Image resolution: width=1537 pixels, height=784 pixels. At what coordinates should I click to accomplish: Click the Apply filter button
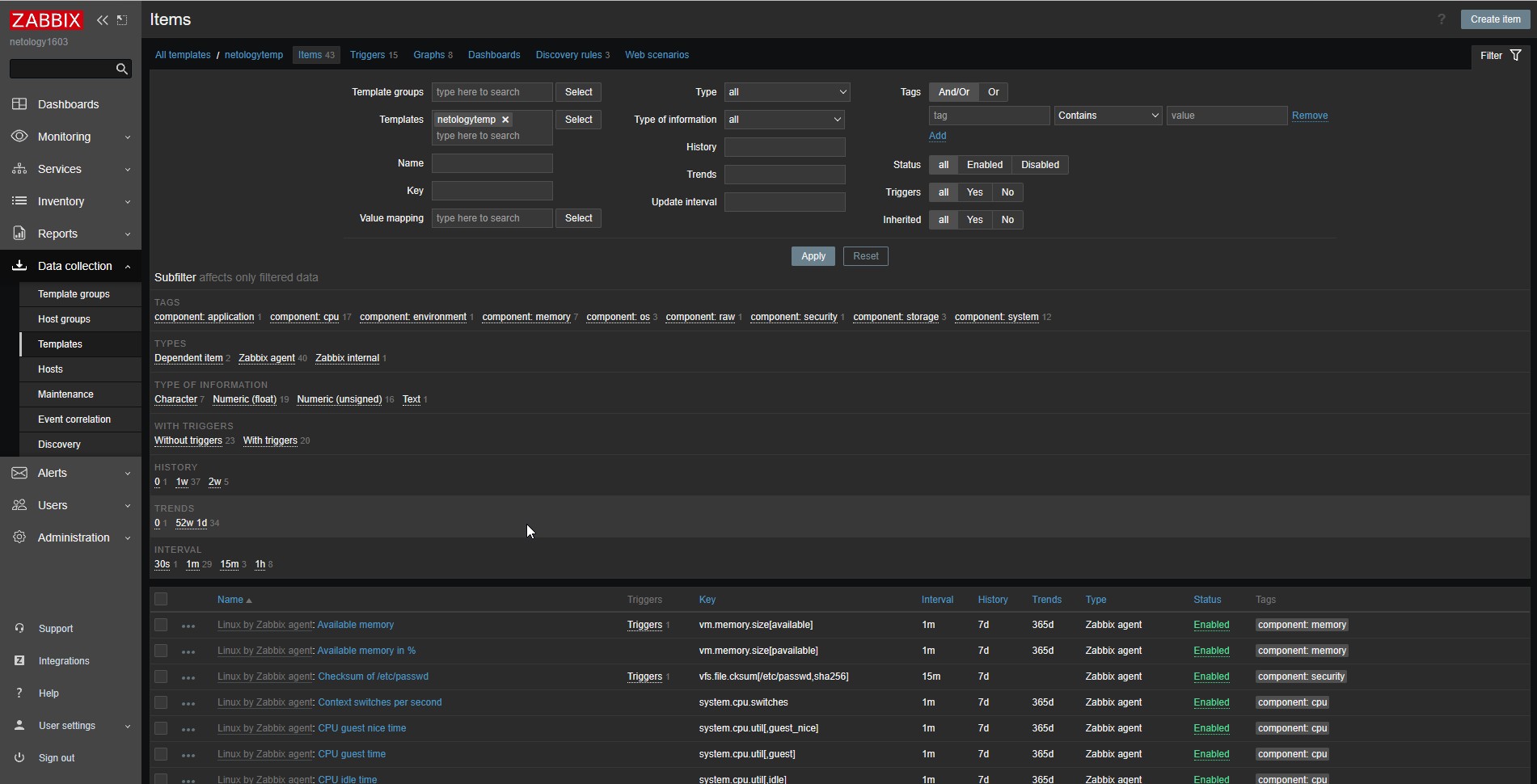click(x=813, y=256)
